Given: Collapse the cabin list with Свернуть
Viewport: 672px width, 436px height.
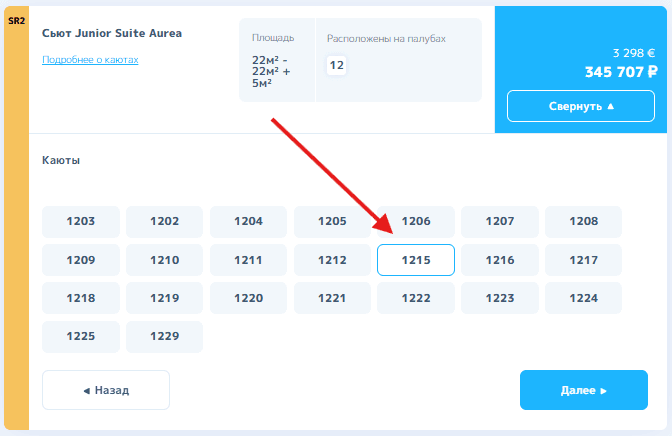Looking at the screenshot, I should (580, 106).
